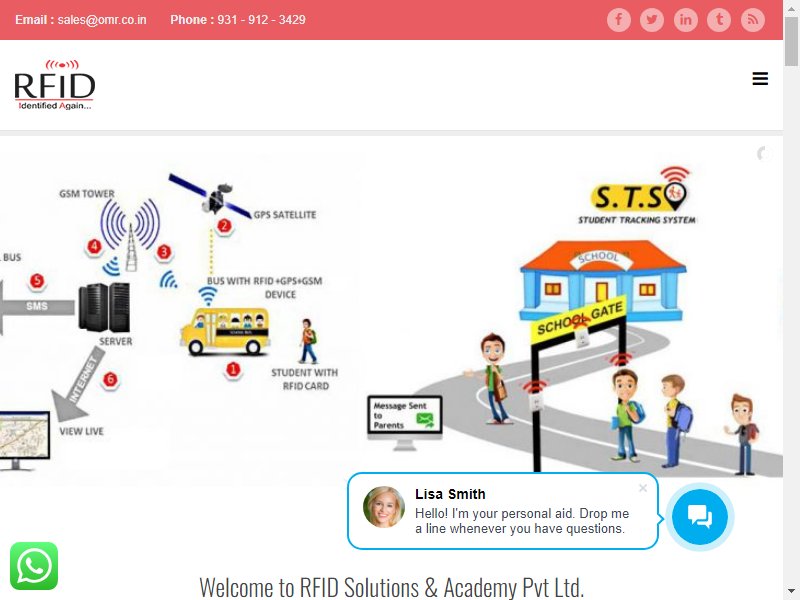The width and height of the screenshot is (800, 600).
Task: Open the Tumblr social icon
Action: point(719,20)
